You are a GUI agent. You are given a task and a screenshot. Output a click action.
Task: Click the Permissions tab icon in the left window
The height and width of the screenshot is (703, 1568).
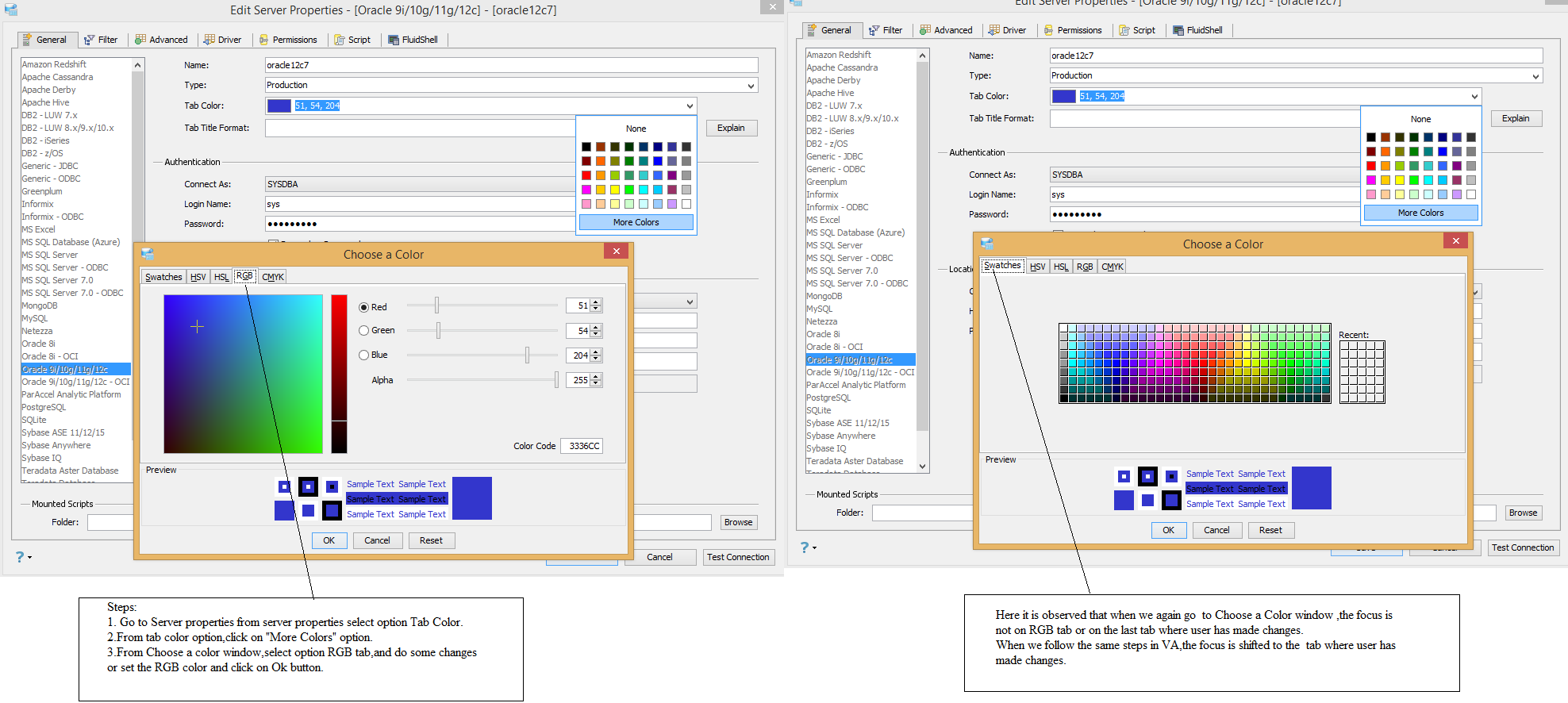click(263, 40)
